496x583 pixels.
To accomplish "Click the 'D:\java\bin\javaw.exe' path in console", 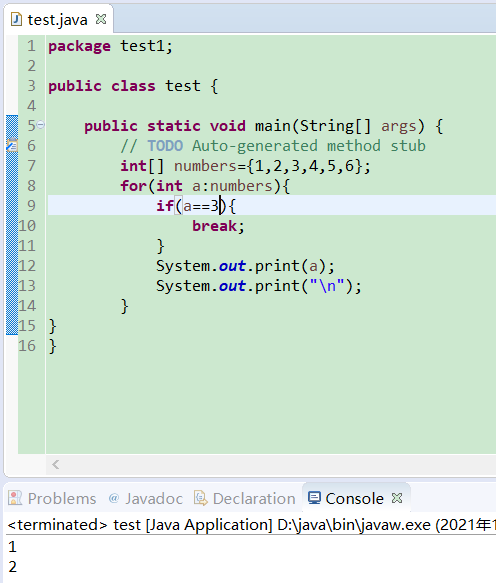I will [x=354, y=525].
